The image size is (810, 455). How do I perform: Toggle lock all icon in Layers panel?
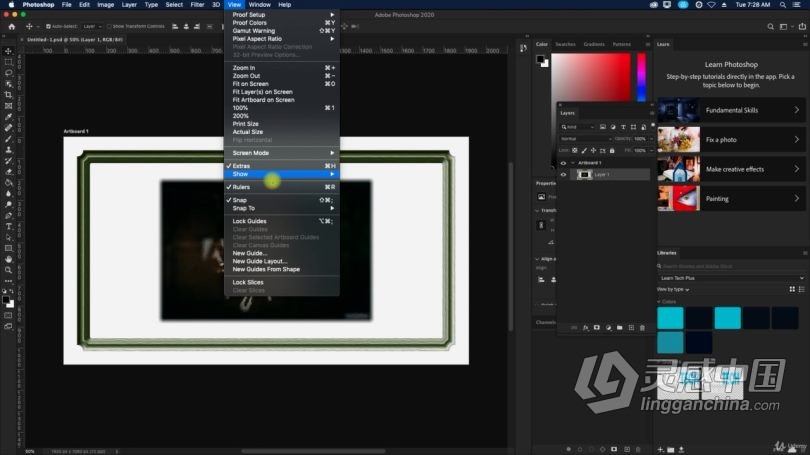click(x=612, y=150)
